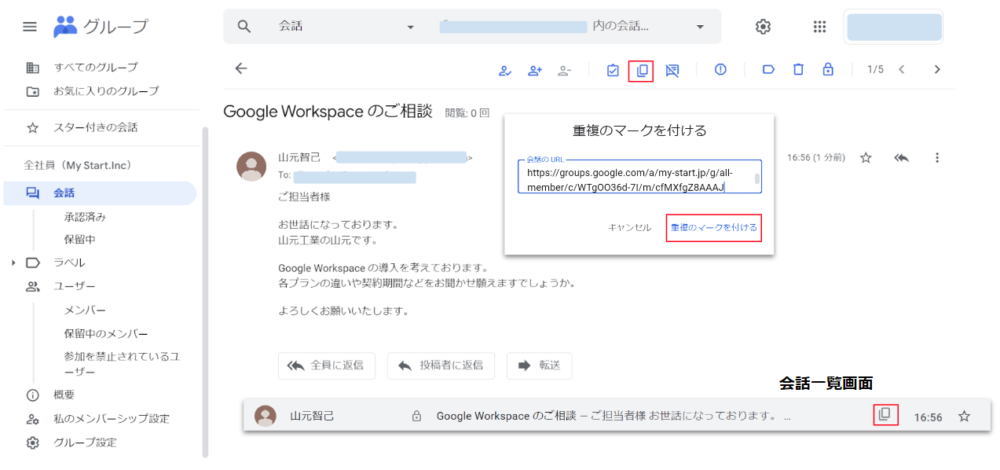Select ユーザー in the sidebar

[74, 286]
